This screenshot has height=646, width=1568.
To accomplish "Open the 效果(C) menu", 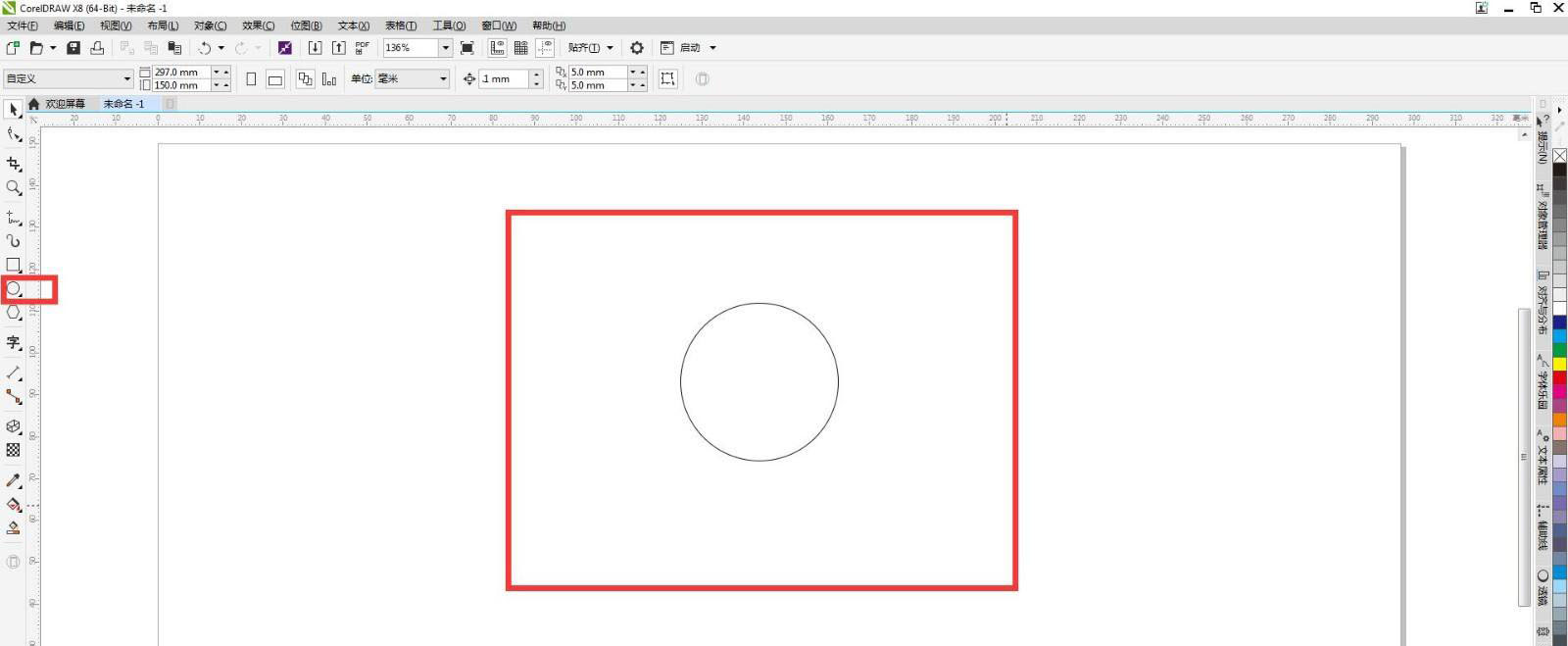I will pos(258,25).
